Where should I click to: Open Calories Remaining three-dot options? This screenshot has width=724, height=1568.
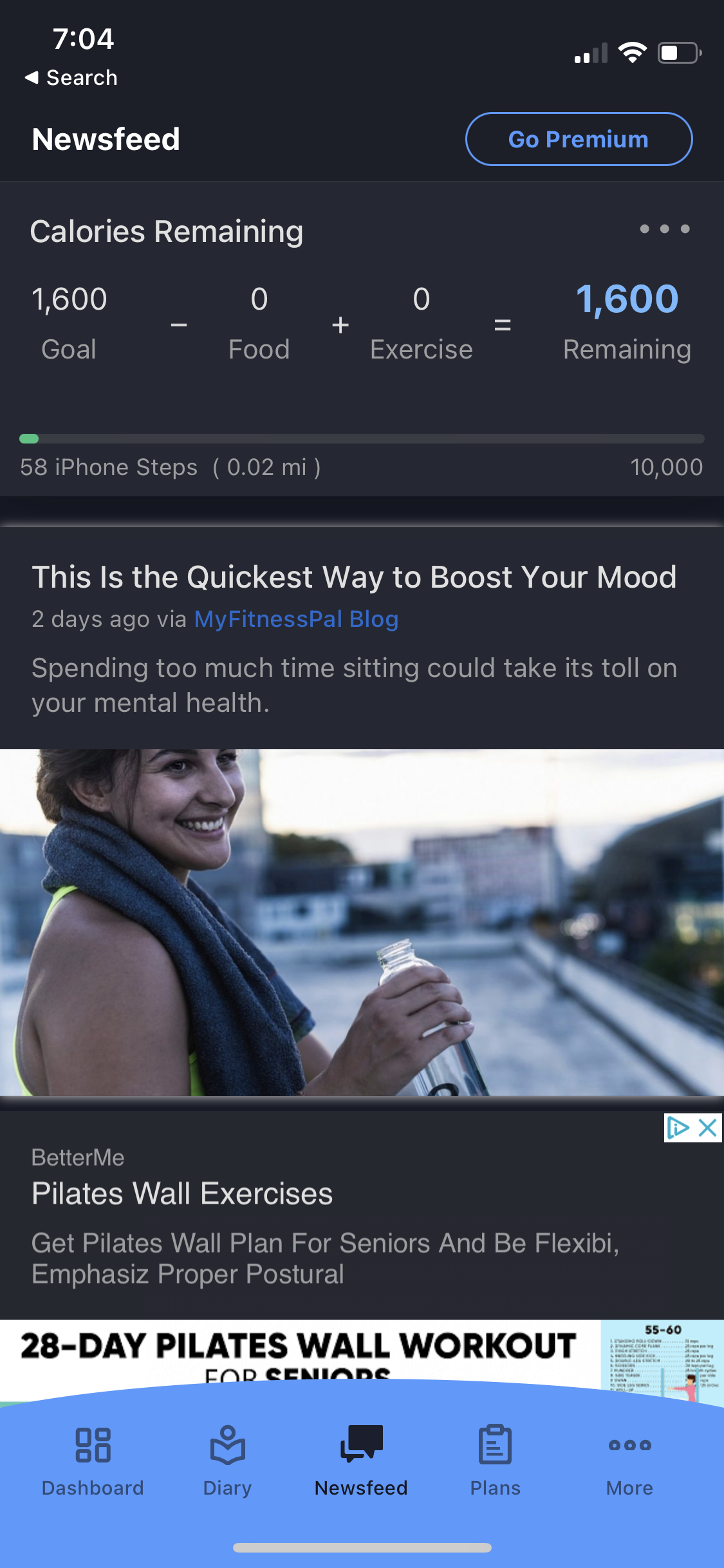pos(665,229)
